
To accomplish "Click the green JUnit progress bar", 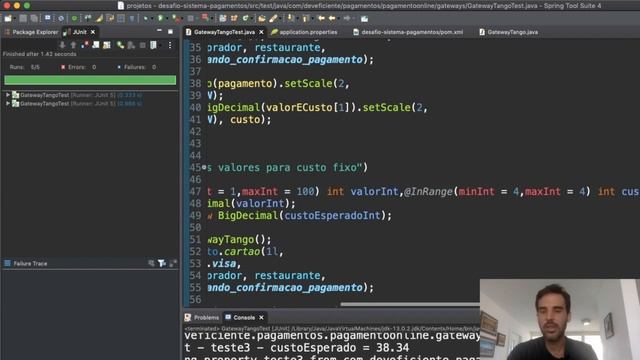I will [x=90, y=80].
